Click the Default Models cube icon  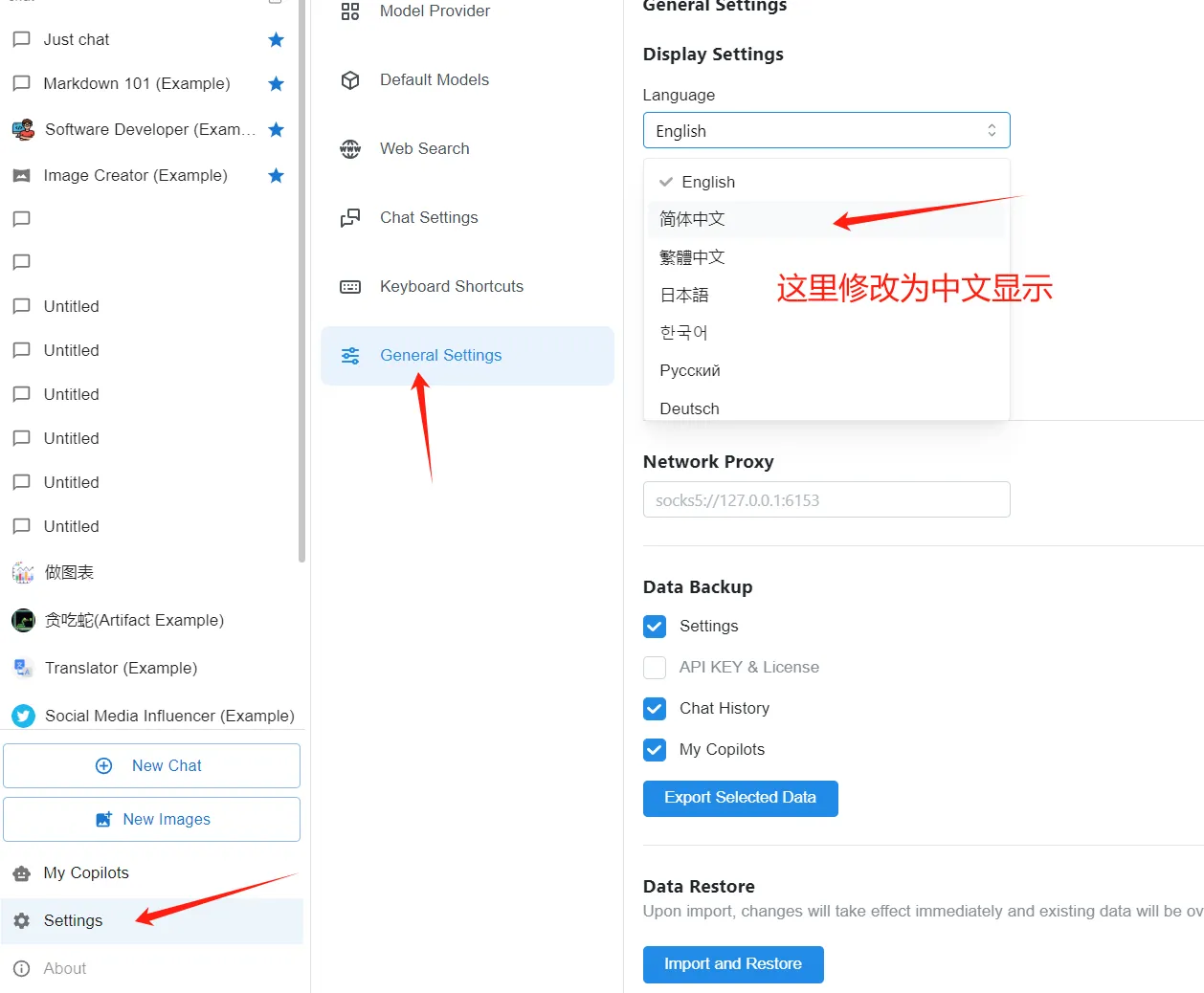click(x=350, y=80)
